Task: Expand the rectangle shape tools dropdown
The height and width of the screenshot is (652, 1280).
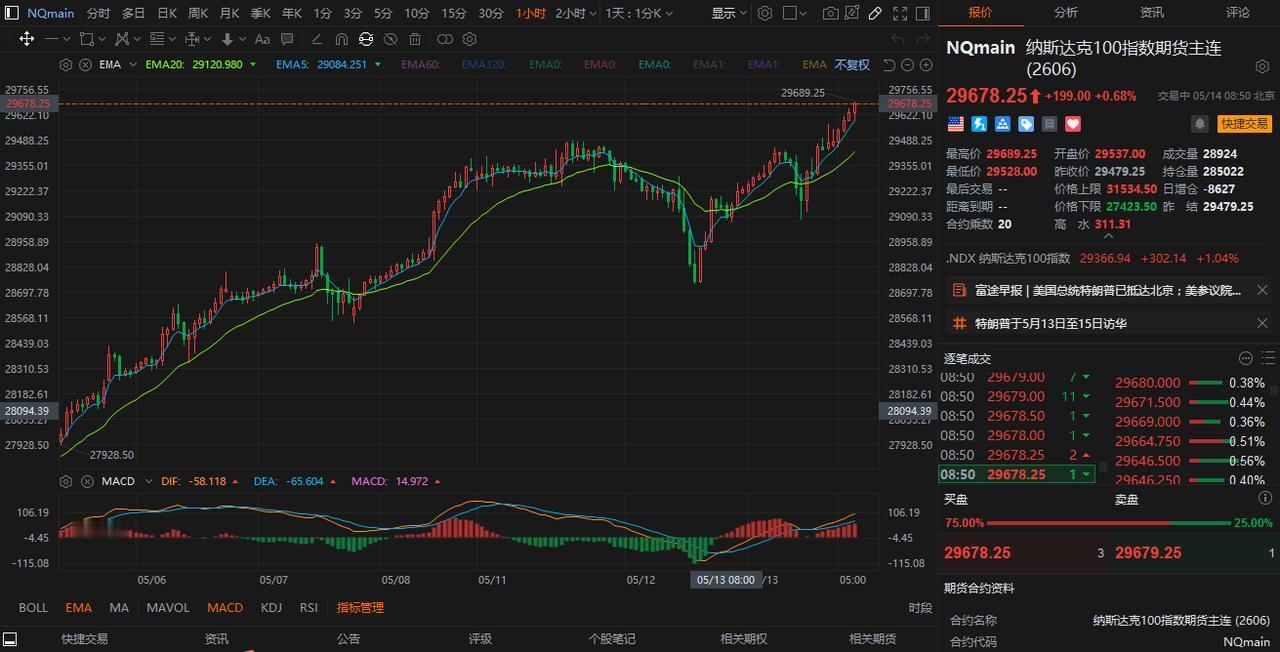Action: tap(102, 39)
